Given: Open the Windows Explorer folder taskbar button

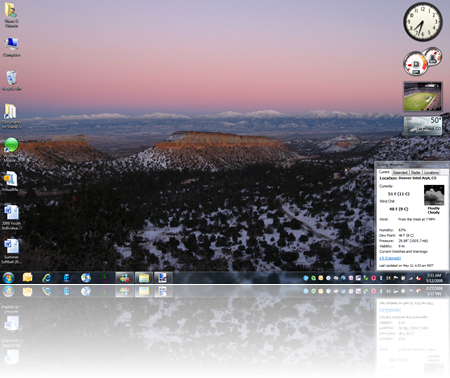Looking at the screenshot, I should (144, 277).
